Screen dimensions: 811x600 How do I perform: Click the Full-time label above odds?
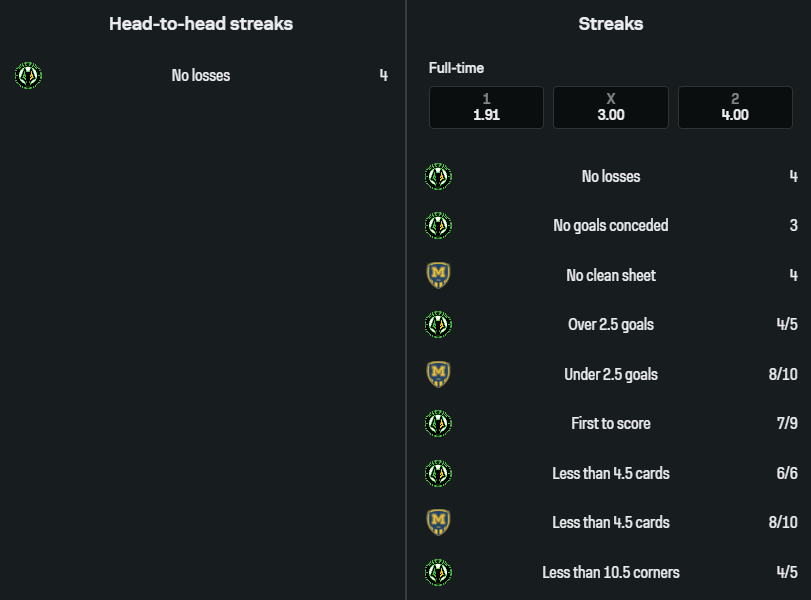[456, 68]
